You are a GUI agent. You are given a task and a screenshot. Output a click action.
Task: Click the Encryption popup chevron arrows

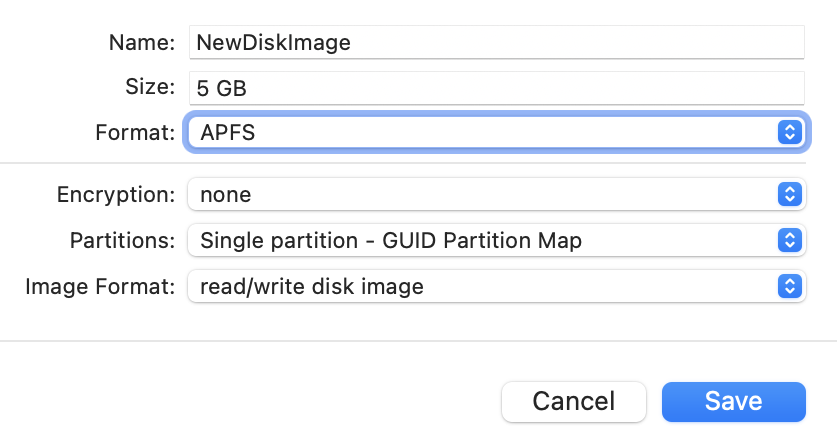coord(790,194)
